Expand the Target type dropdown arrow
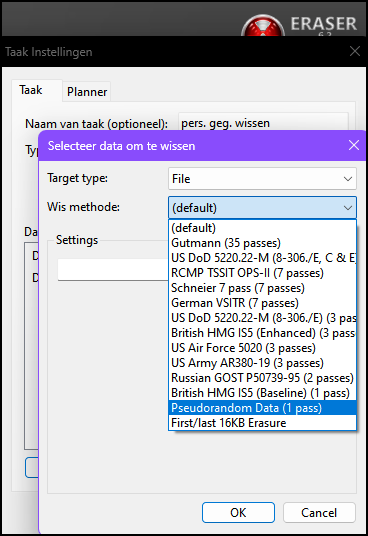 348,179
